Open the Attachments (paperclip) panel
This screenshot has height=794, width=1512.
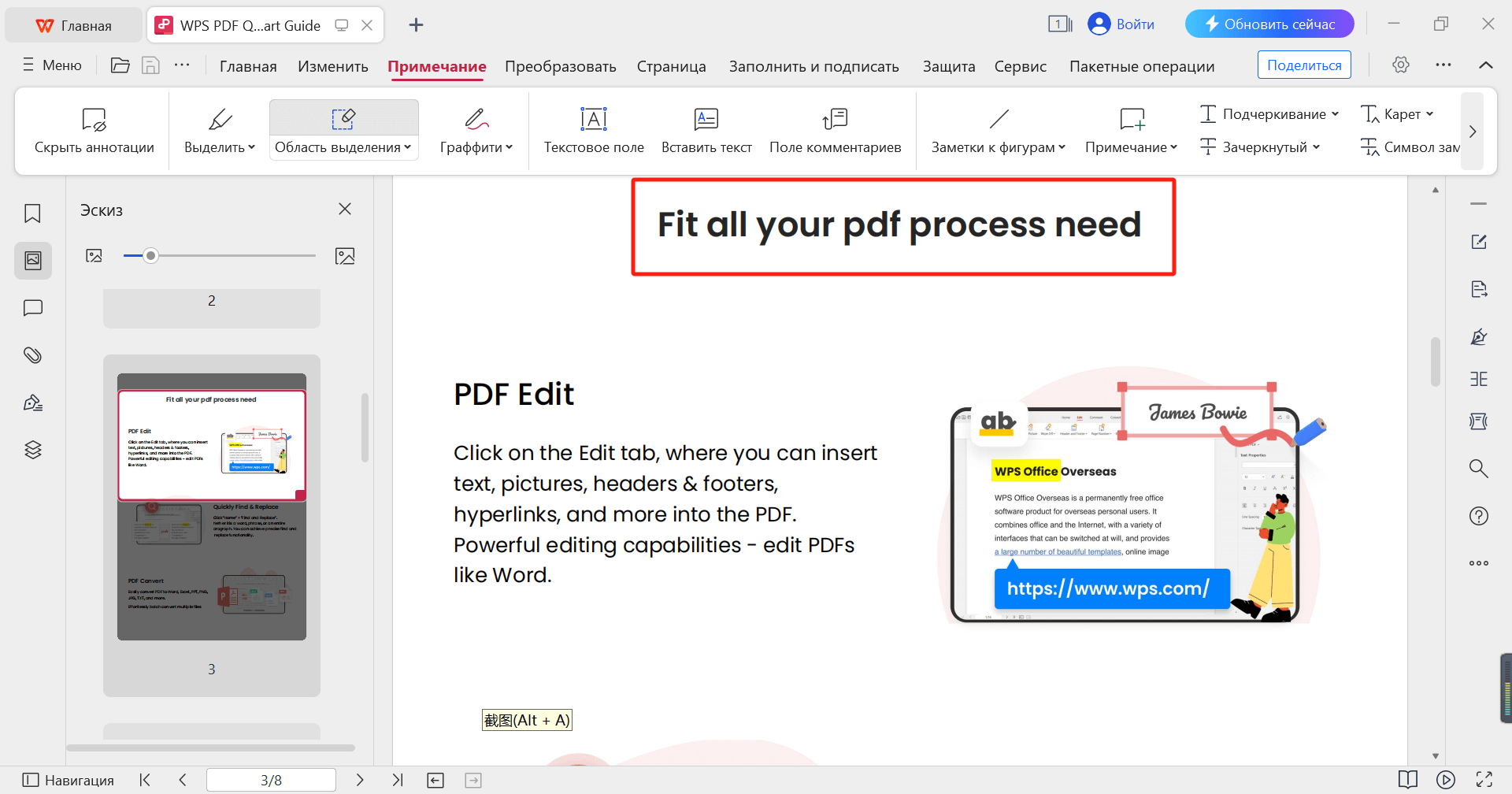coord(32,354)
